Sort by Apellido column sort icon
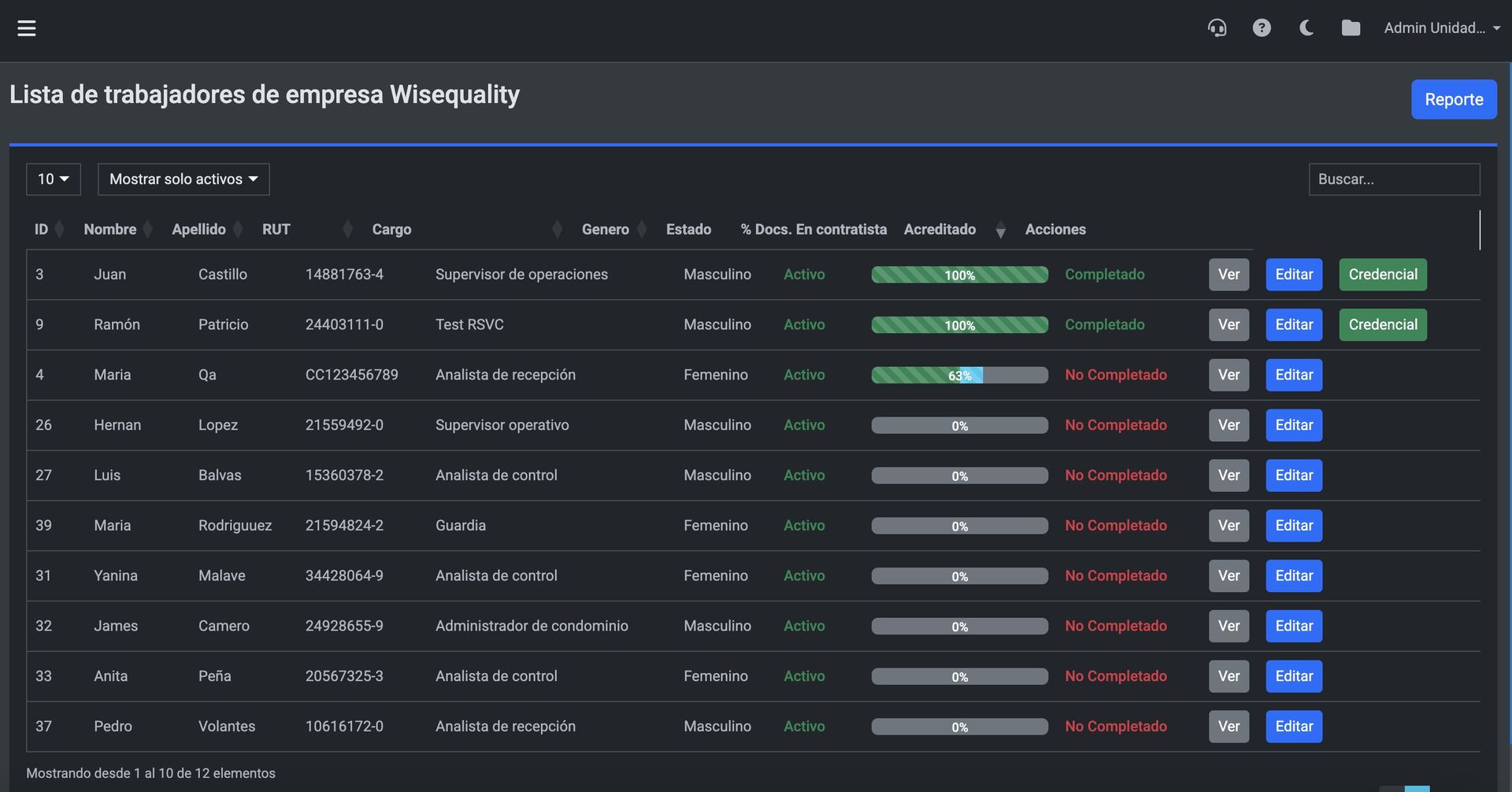 pos(238,230)
